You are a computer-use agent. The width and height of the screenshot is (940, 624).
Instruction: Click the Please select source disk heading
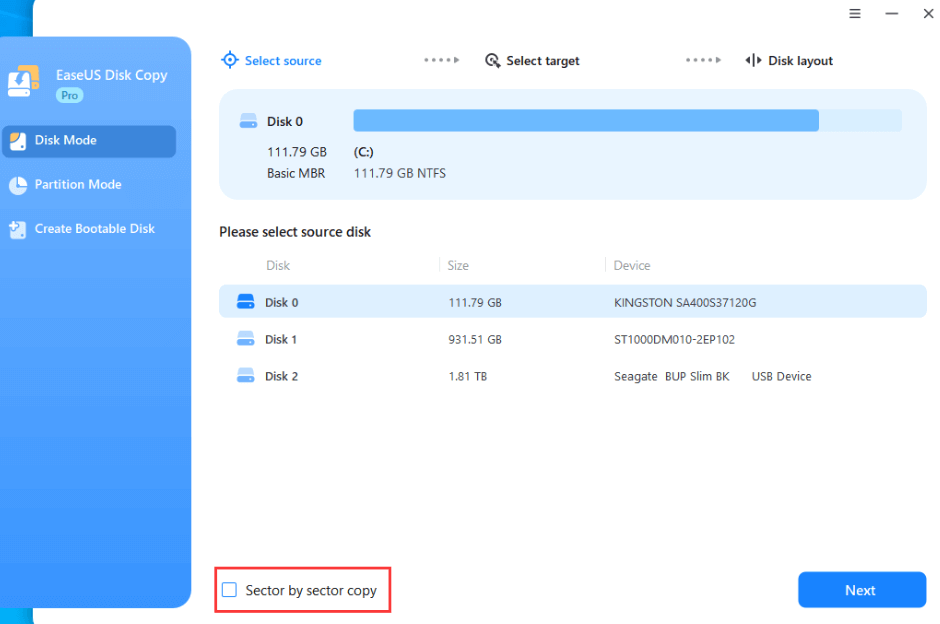(295, 232)
